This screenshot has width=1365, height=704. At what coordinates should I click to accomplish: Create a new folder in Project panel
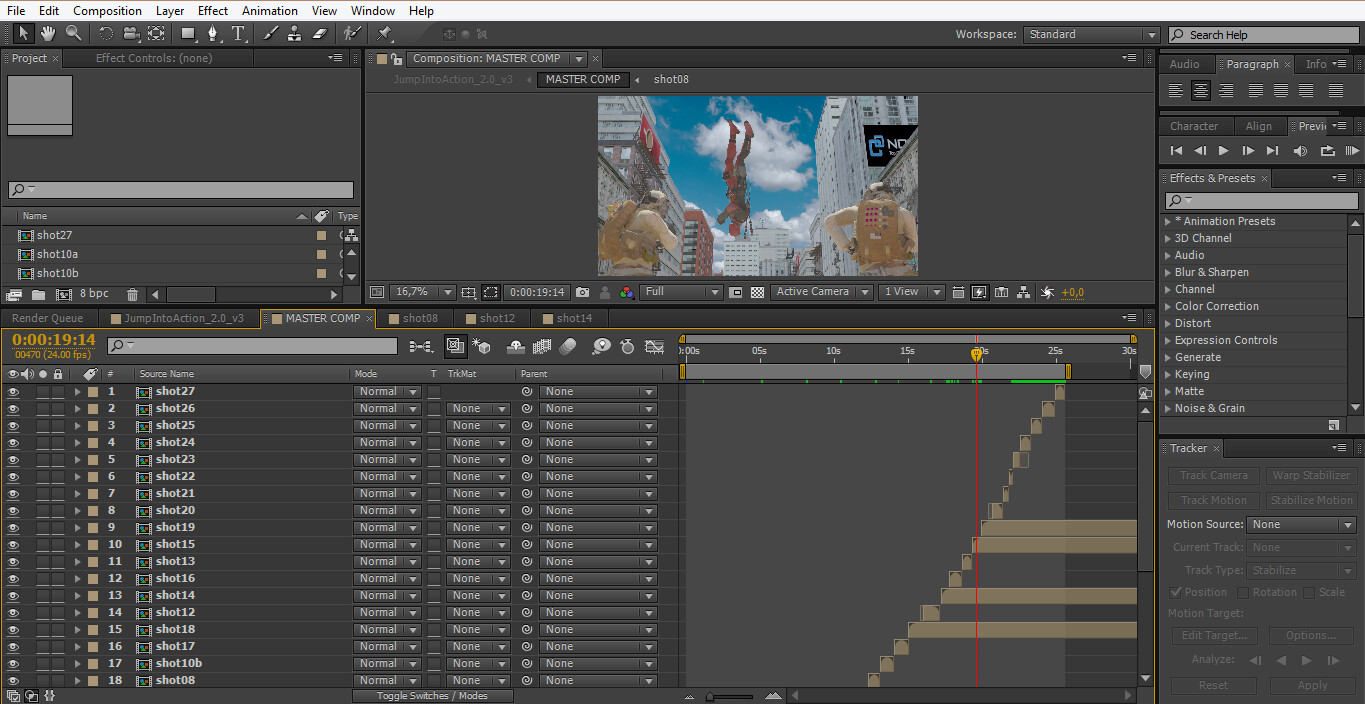38,295
